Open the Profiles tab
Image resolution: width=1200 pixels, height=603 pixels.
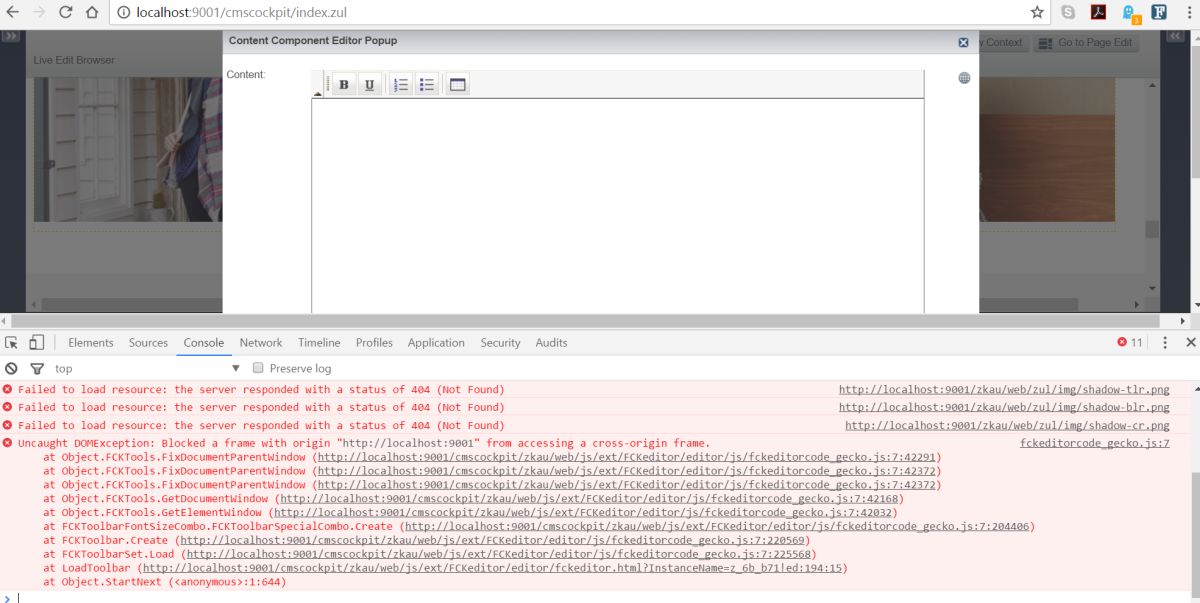click(x=374, y=342)
